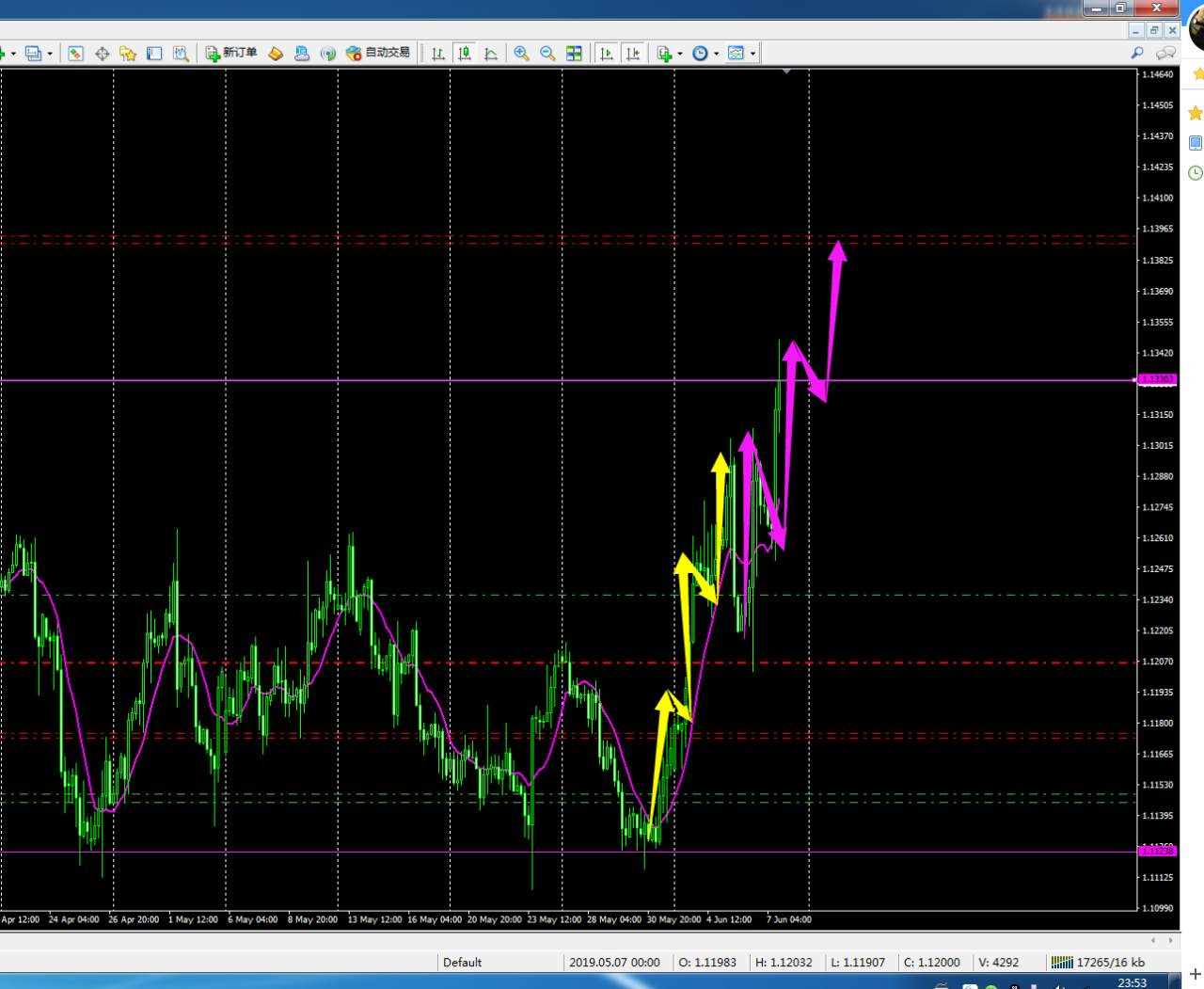Click the C: 1.12000 status bar value

(932, 963)
